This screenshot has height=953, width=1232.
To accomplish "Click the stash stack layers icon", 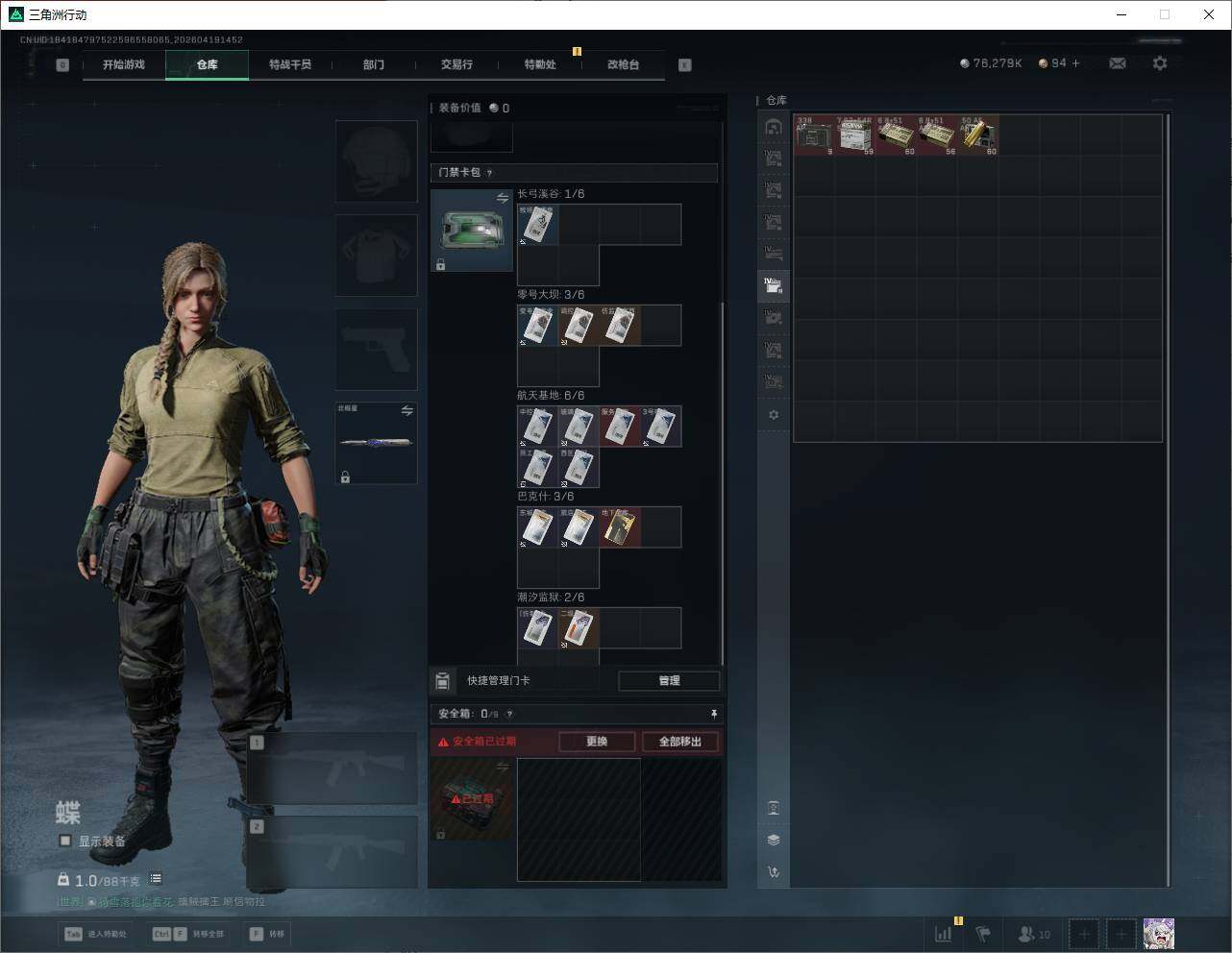I will pos(774,840).
